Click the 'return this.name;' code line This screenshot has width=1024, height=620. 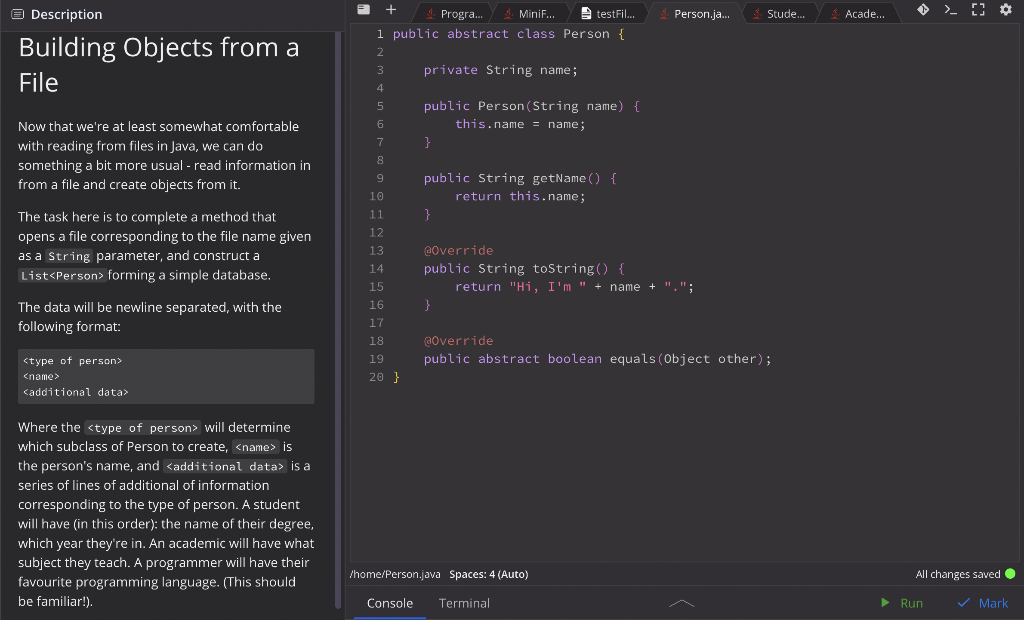pyautogui.click(x=520, y=196)
